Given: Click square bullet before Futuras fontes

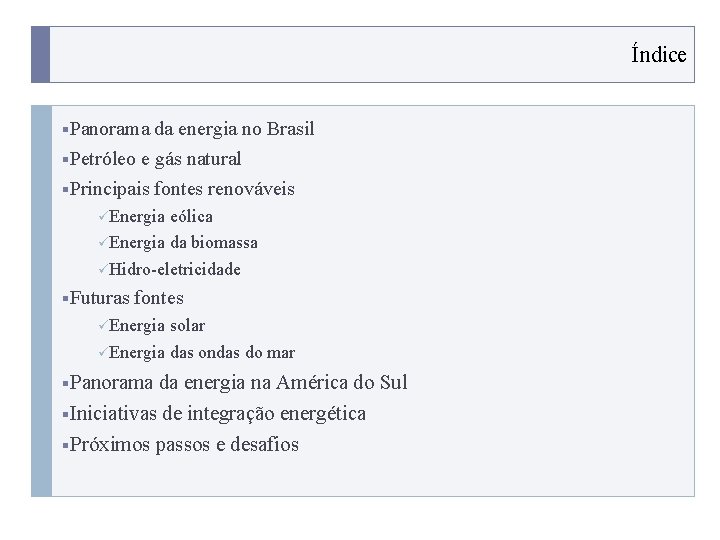Looking at the screenshot, I should click(x=65, y=299).
